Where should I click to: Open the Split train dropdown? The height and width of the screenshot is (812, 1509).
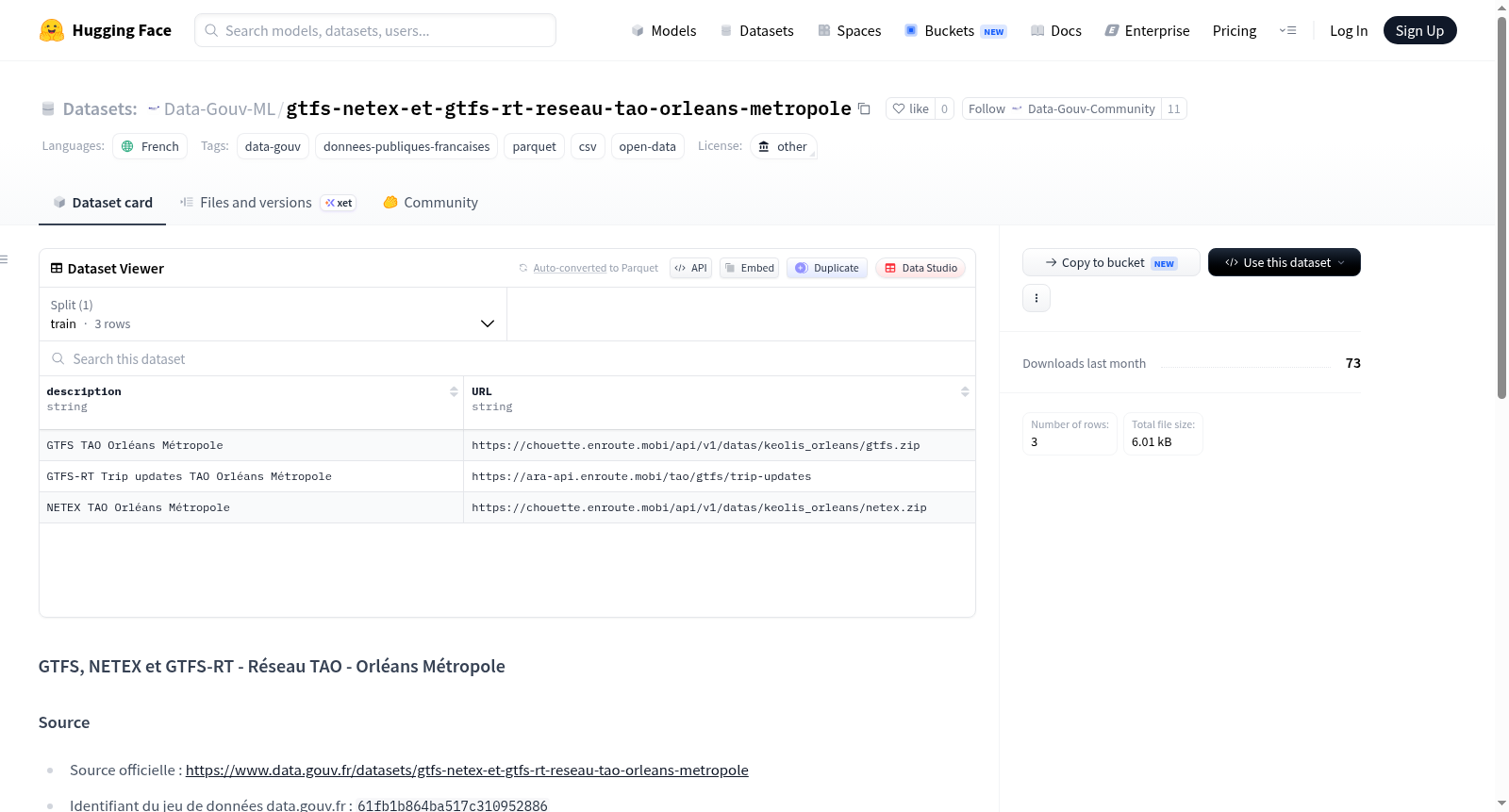click(x=273, y=314)
